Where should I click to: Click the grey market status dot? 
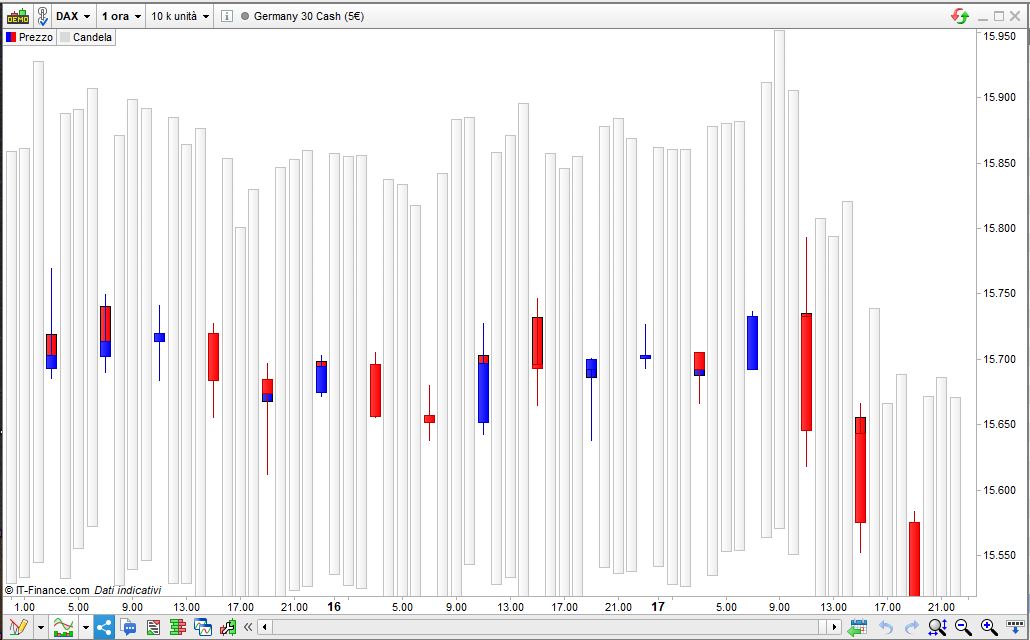coord(245,16)
